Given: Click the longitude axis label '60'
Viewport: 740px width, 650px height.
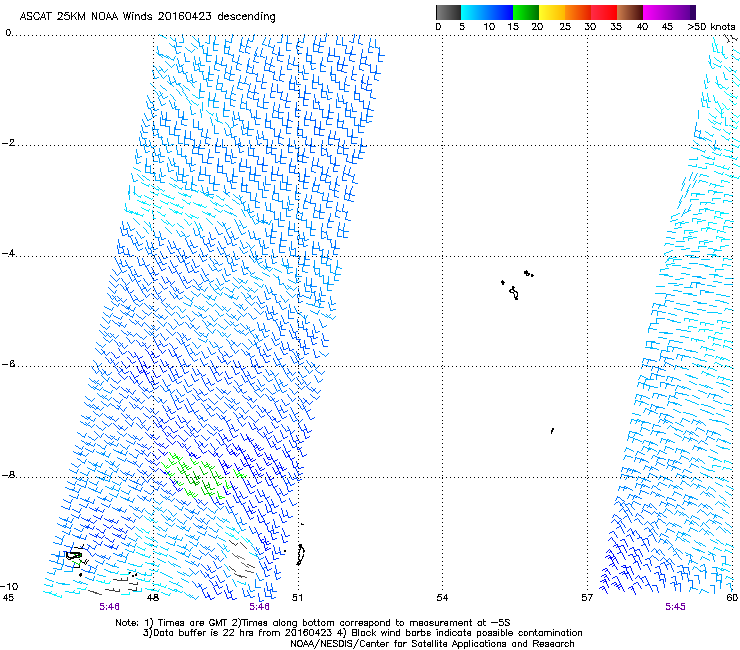Looking at the screenshot, I should click(x=732, y=598).
